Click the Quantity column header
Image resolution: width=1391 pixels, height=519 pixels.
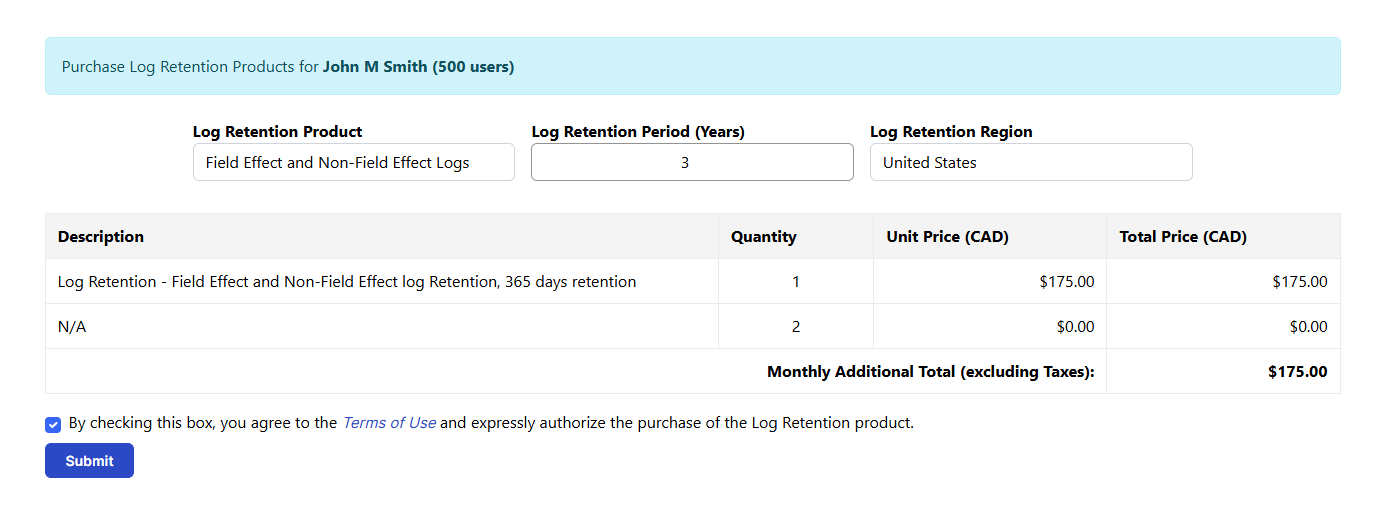pyautogui.click(x=763, y=237)
